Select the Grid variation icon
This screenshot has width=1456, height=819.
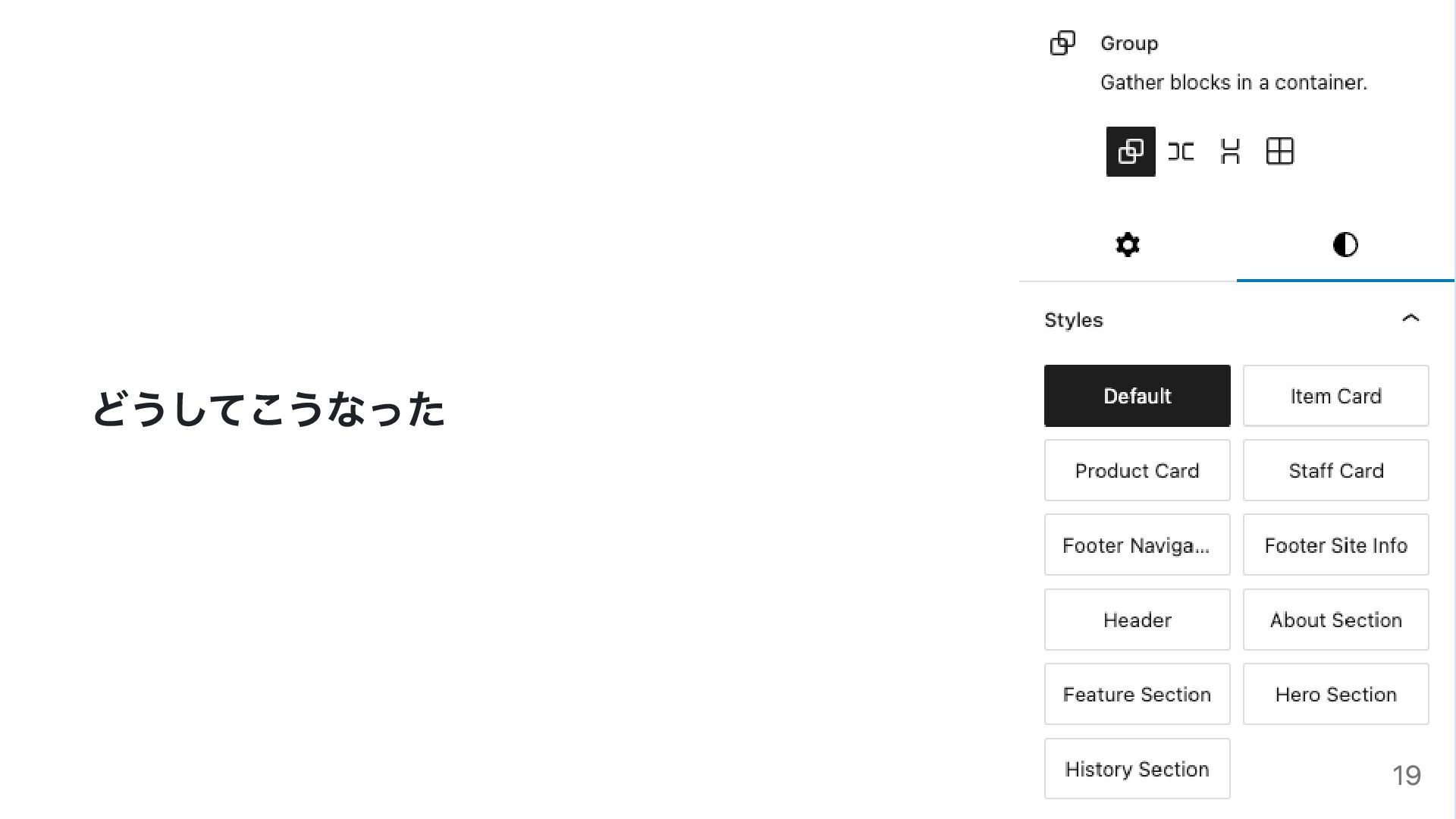click(1280, 152)
